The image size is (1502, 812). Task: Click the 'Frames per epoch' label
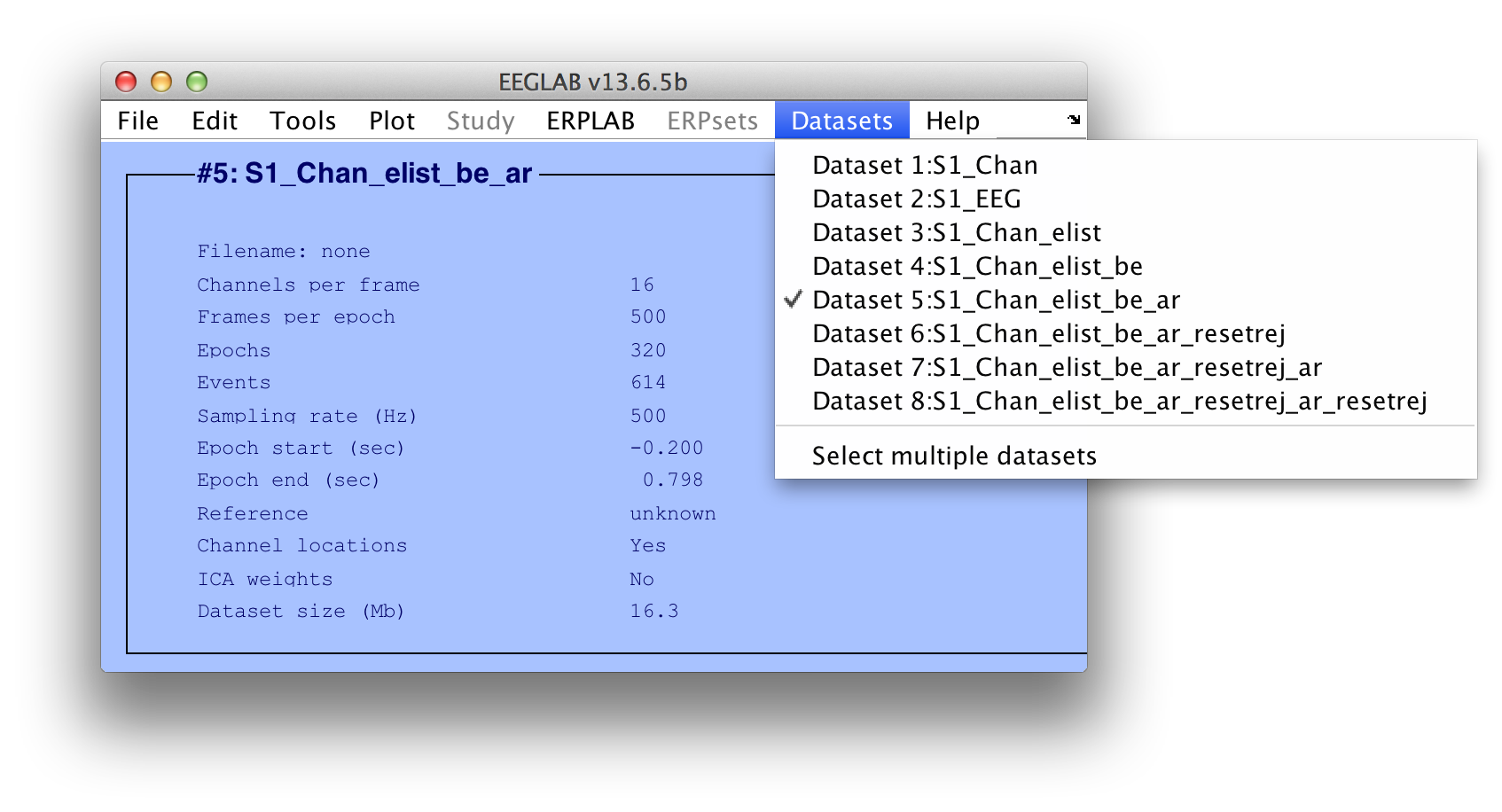296,317
